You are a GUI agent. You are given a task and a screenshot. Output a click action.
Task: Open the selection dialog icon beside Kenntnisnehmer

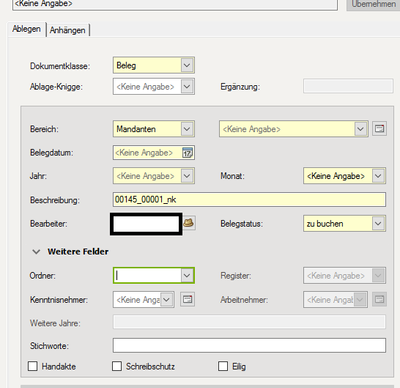point(187,299)
